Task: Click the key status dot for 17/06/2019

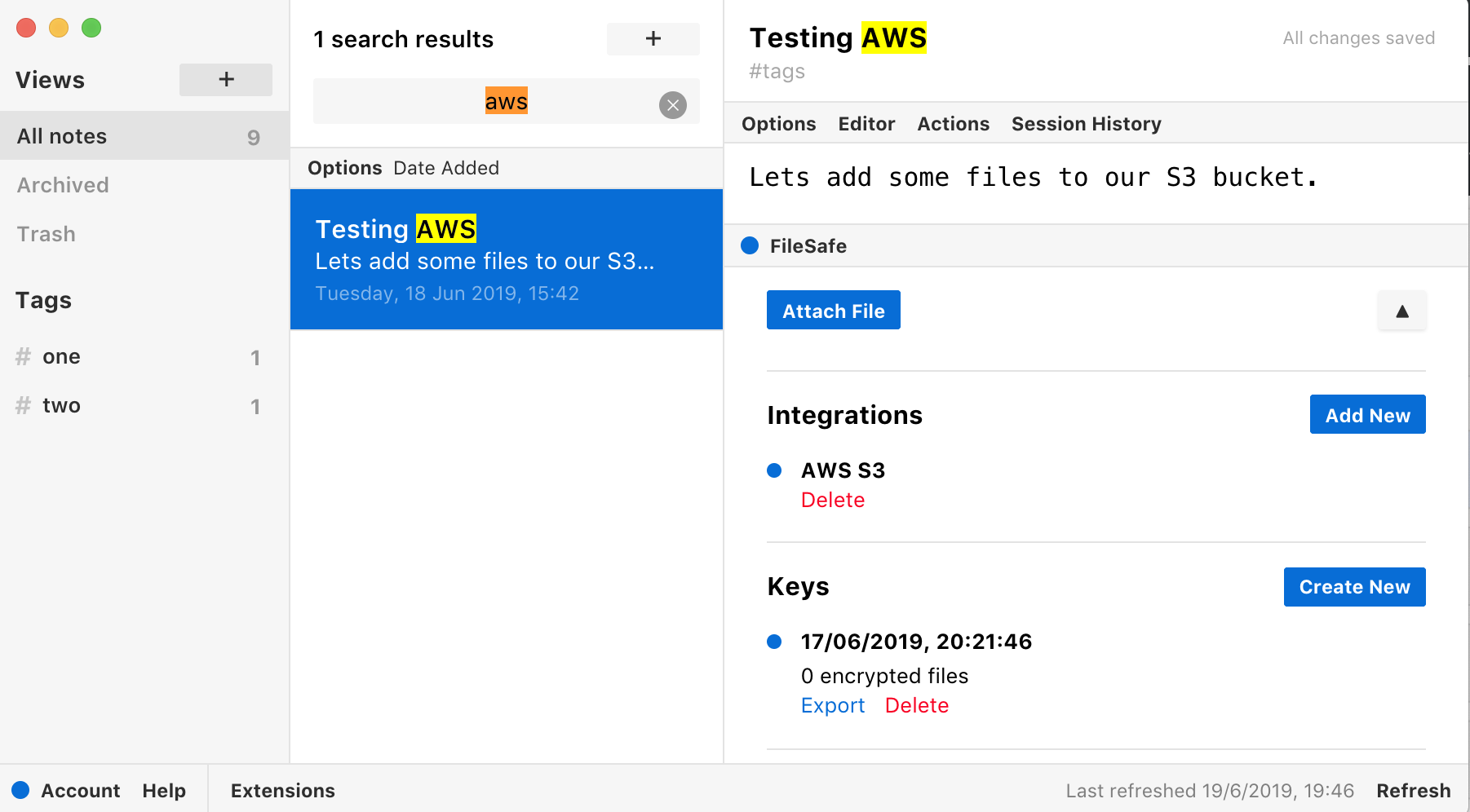Action: pos(775,642)
